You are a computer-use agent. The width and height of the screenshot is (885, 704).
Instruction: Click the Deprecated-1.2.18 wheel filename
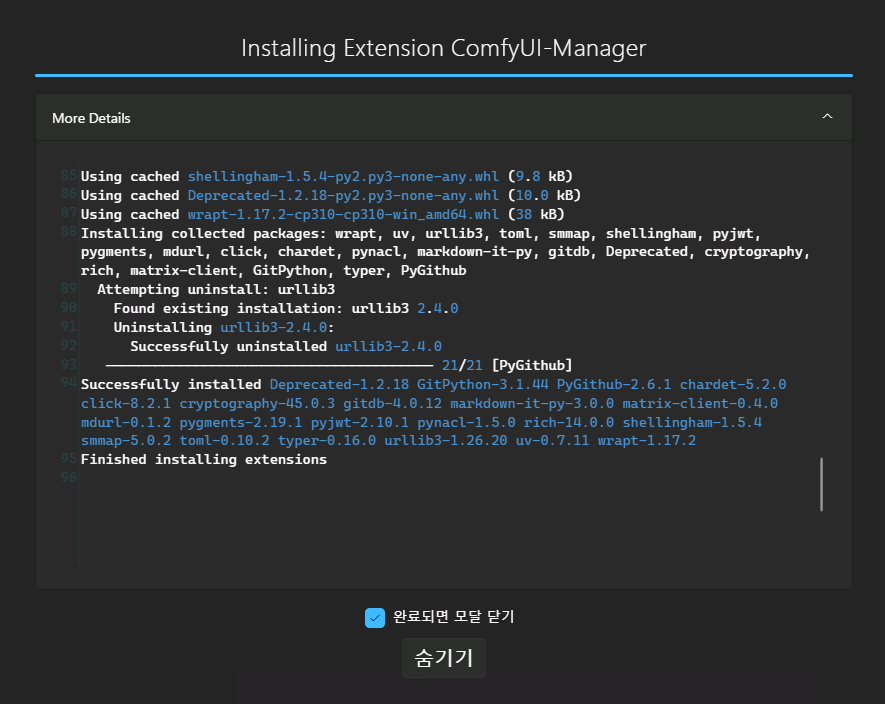pos(343,195)
